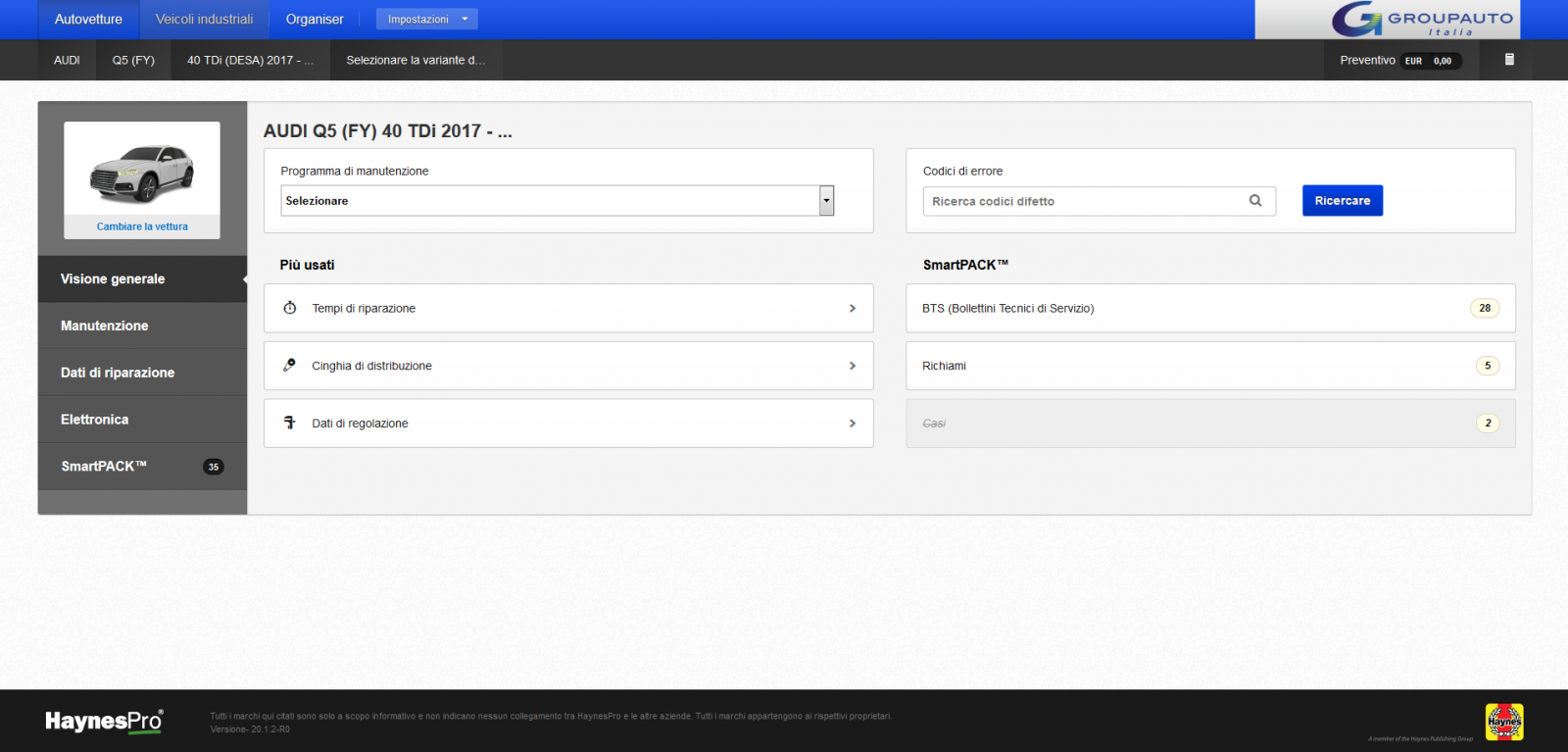This screenshot has height=752, width=1568.
Task: Click the SmartPACK 35 count badge
Action: [213, 467]
